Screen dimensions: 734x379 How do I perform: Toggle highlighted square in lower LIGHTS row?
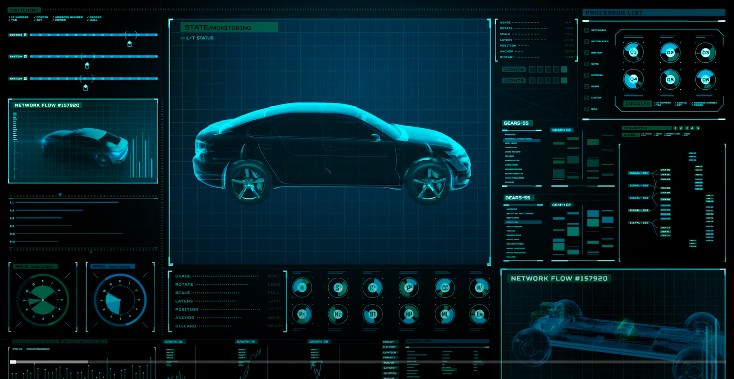[x=564, y=80]
